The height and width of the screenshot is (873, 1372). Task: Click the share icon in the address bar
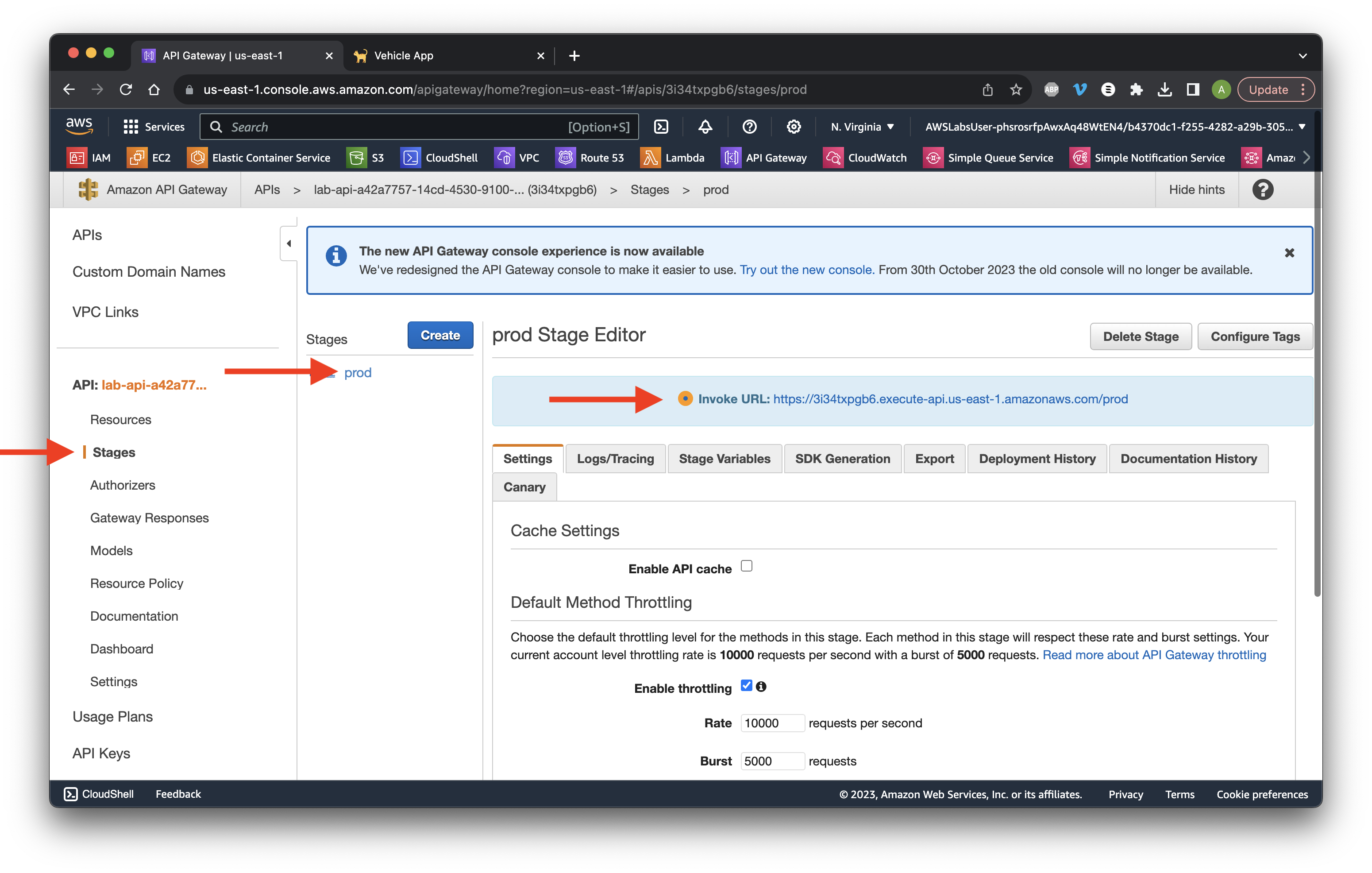tap(987, 89)
